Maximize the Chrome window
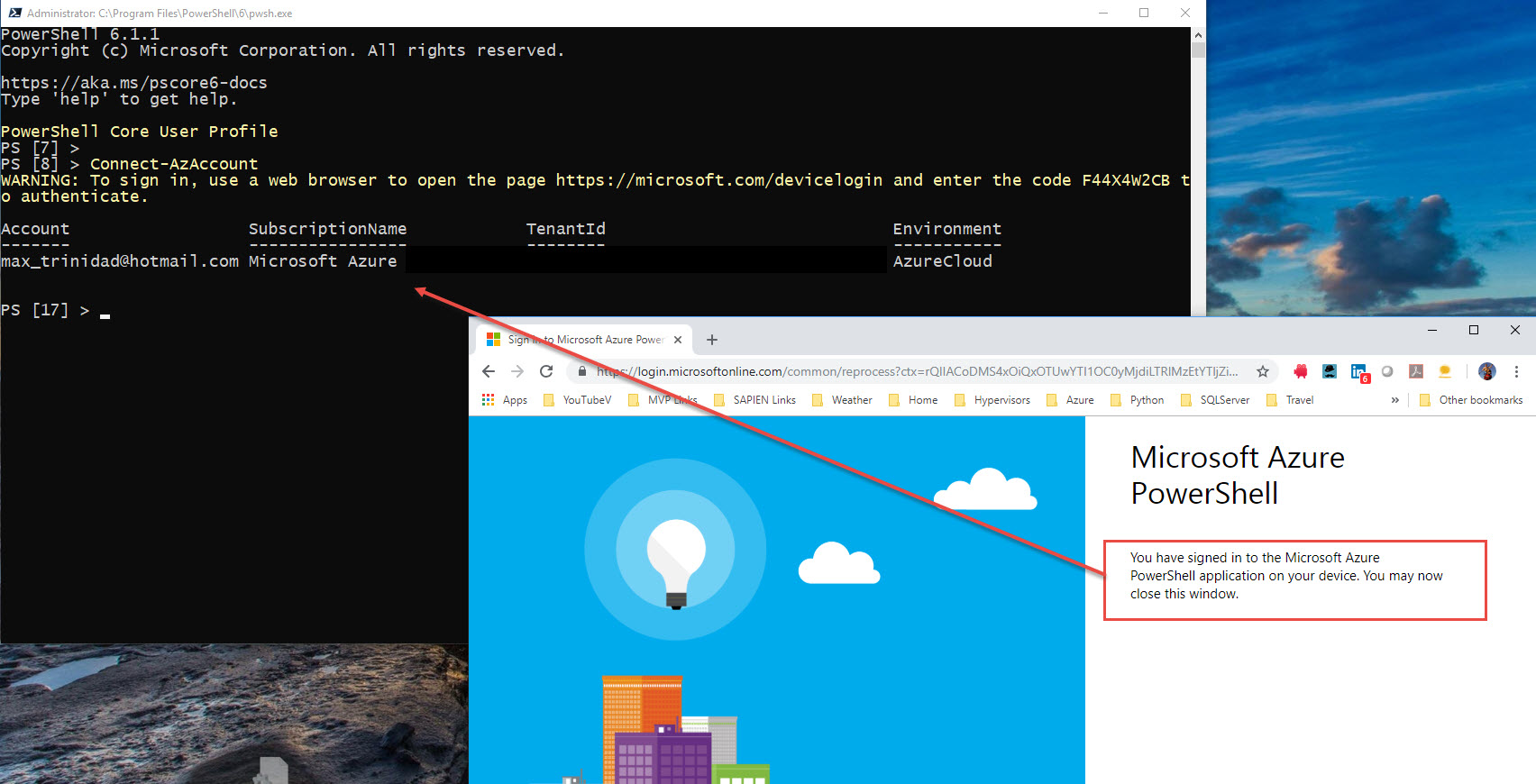1536x784 pixels. [1474, 330]
